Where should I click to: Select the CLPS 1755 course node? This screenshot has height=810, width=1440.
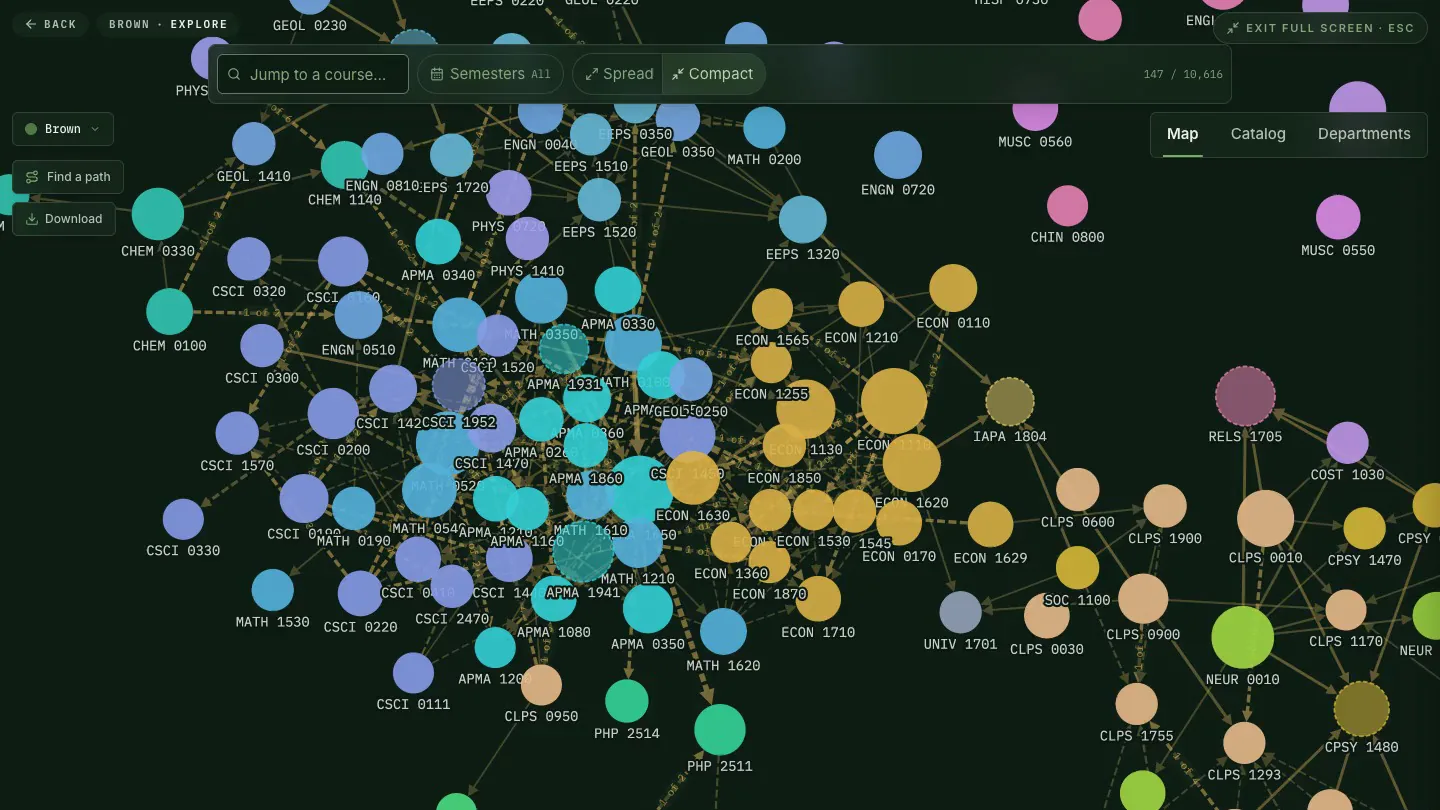pos(1136,704)
